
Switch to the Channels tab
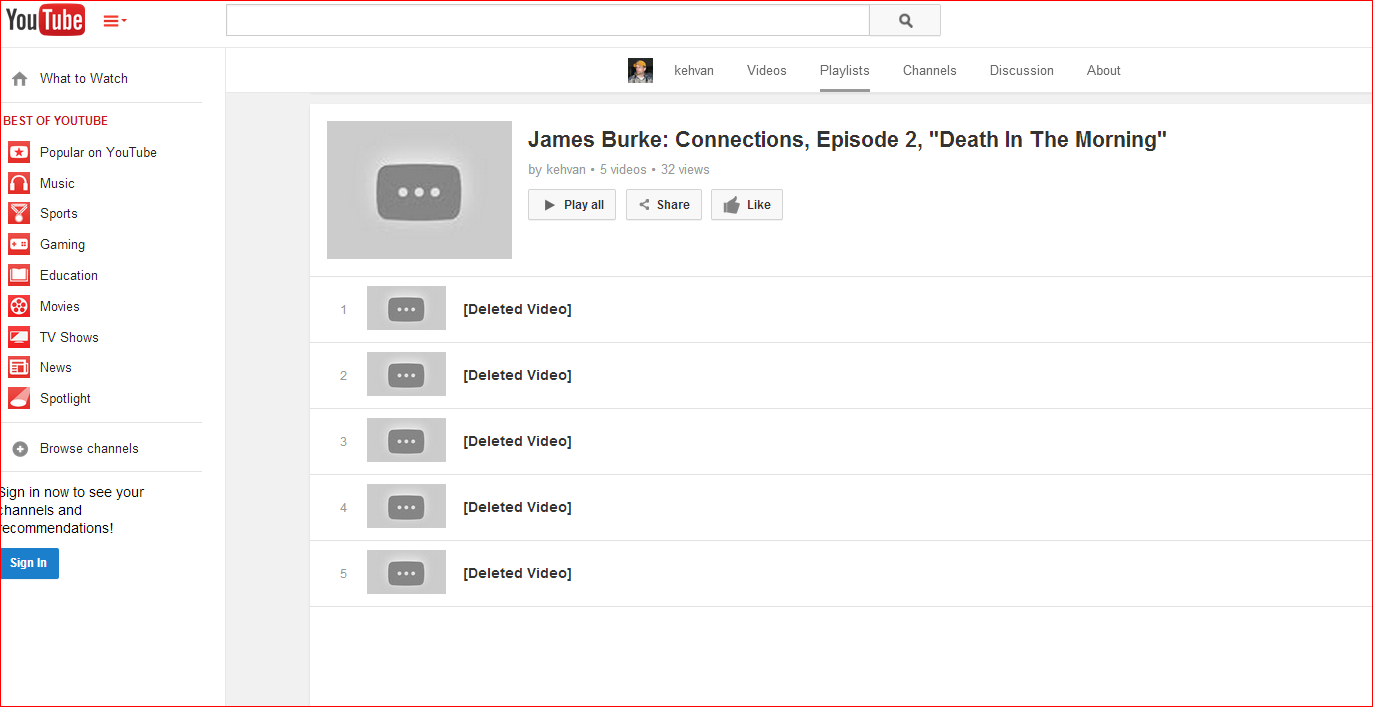point(930,70)
